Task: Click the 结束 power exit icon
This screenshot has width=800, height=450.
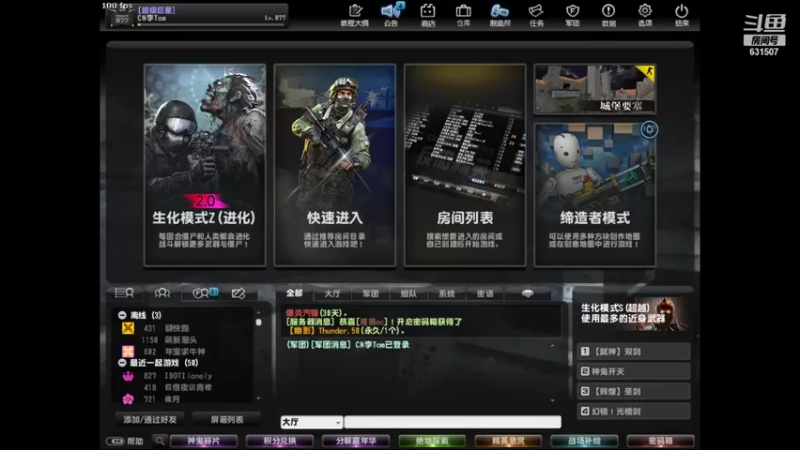Action: click(682, 15)
